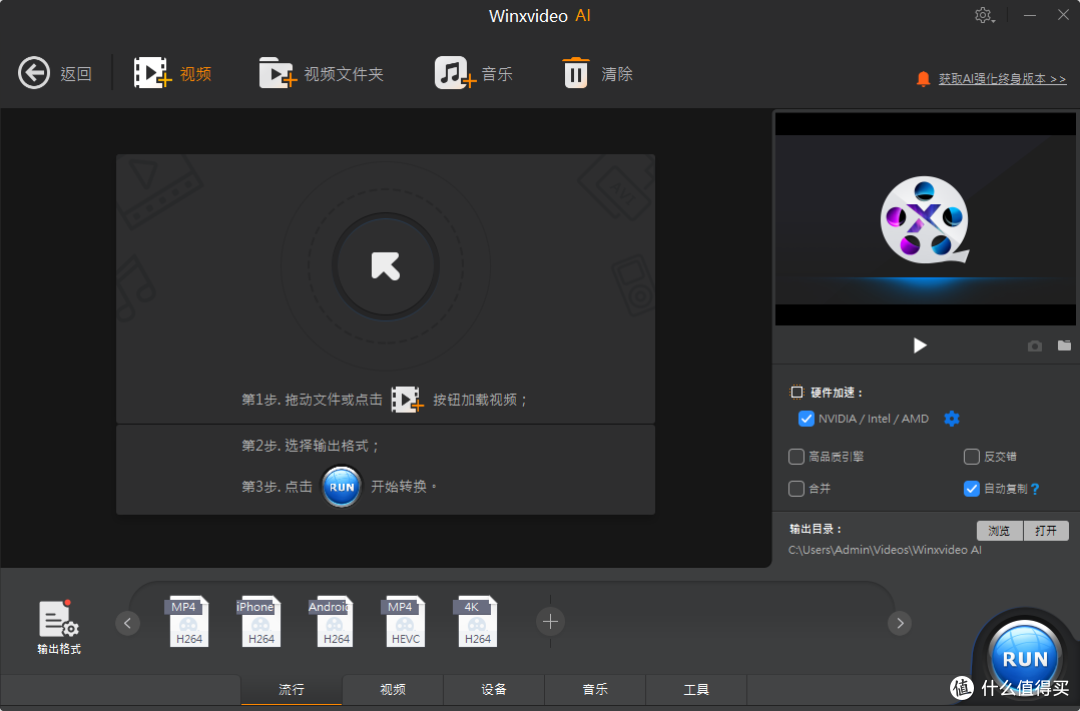Click the output path C:\Users\Admin\Videos\Winxvideo AI

click(885, 550)
